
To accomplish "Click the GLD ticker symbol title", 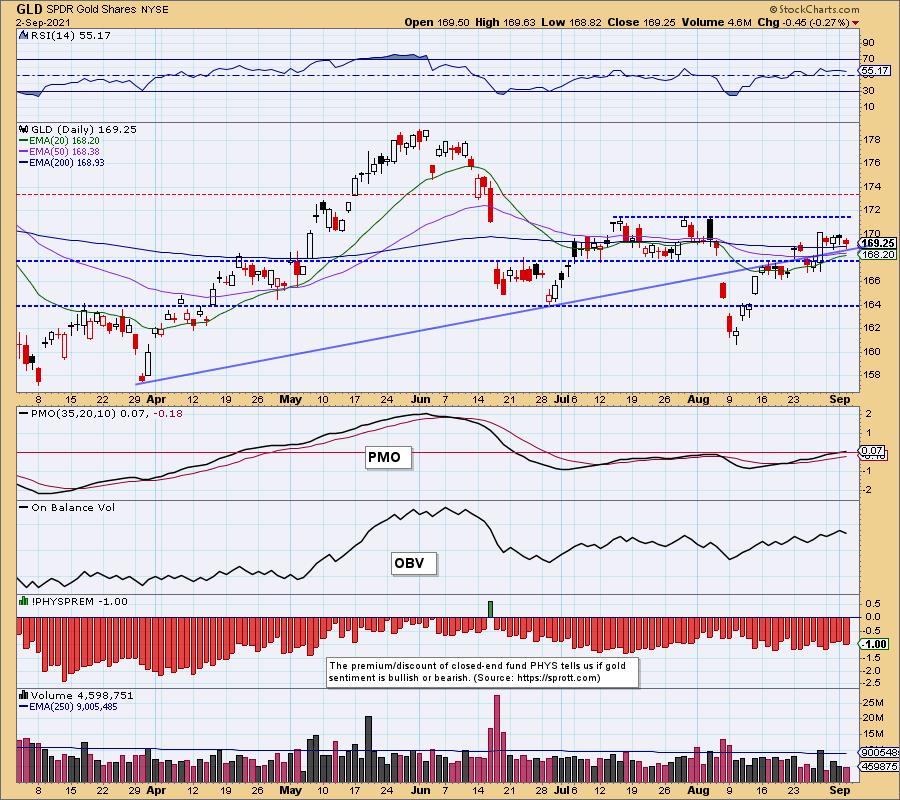I will coord(28,9).
